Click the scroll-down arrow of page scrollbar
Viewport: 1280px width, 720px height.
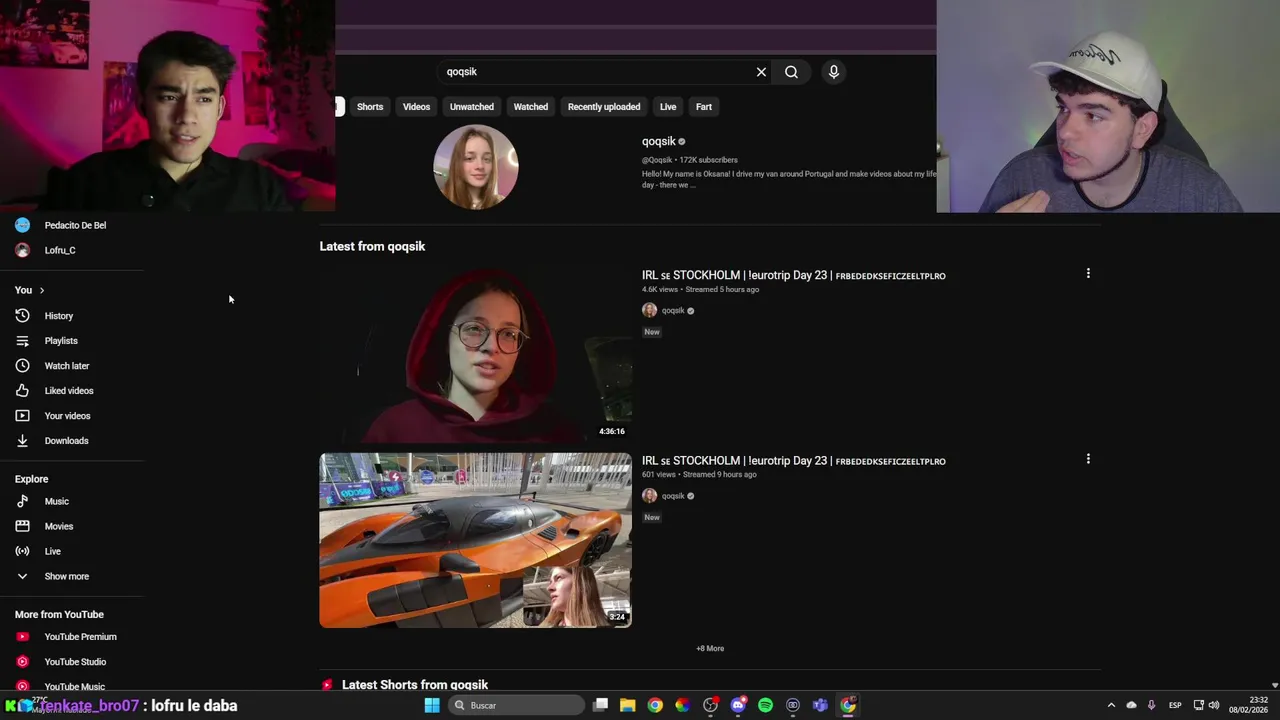pyautogui.click(x=1274, y=686)
